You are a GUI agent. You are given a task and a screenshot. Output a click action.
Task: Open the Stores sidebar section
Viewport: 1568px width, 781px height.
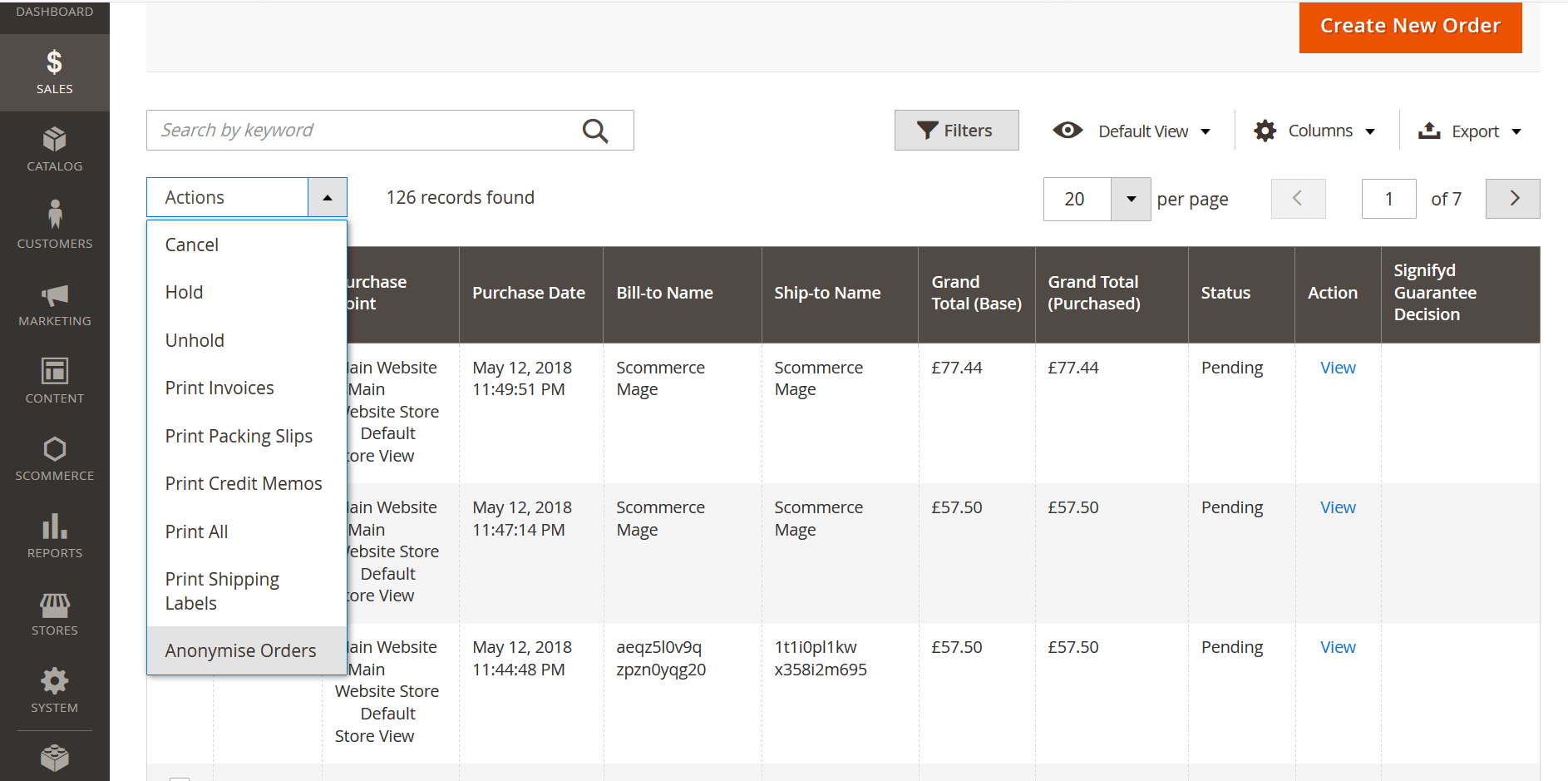(54, 614)
